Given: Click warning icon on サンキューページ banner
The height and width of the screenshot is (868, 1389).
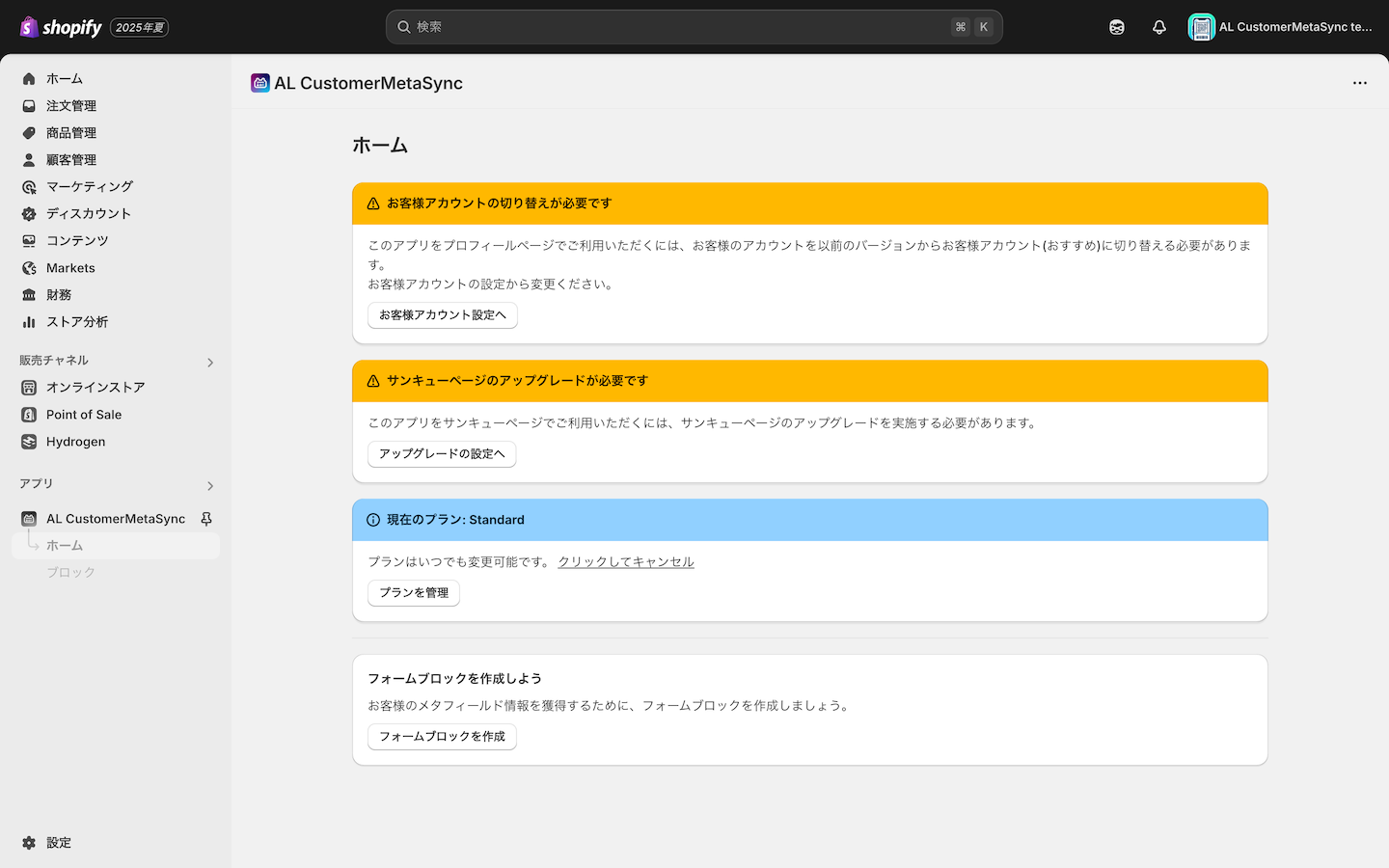Looking at the screenshot, I should [x=373, y=381].
